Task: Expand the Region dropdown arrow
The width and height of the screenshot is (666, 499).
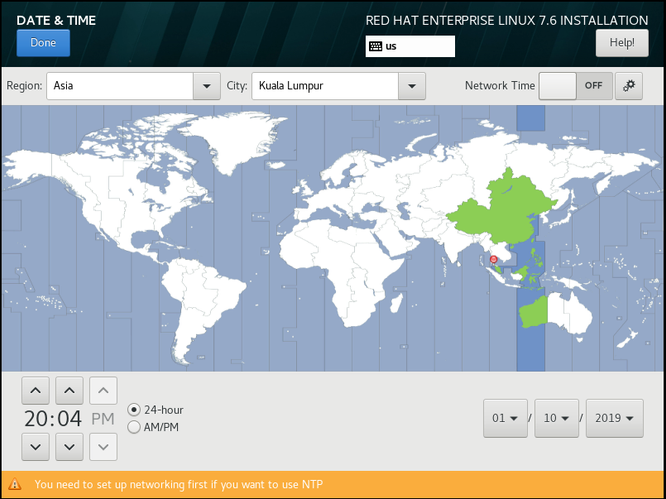Action: [x=207, y=86]
